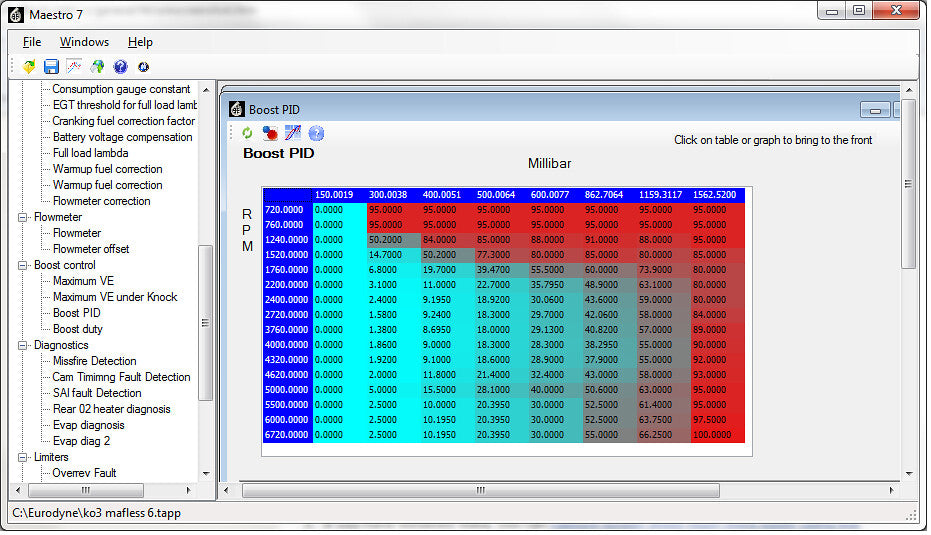Collapse the Diagnostics tree group
The width and height of the screenshot is (931, 535).
[x=23, y=346]
